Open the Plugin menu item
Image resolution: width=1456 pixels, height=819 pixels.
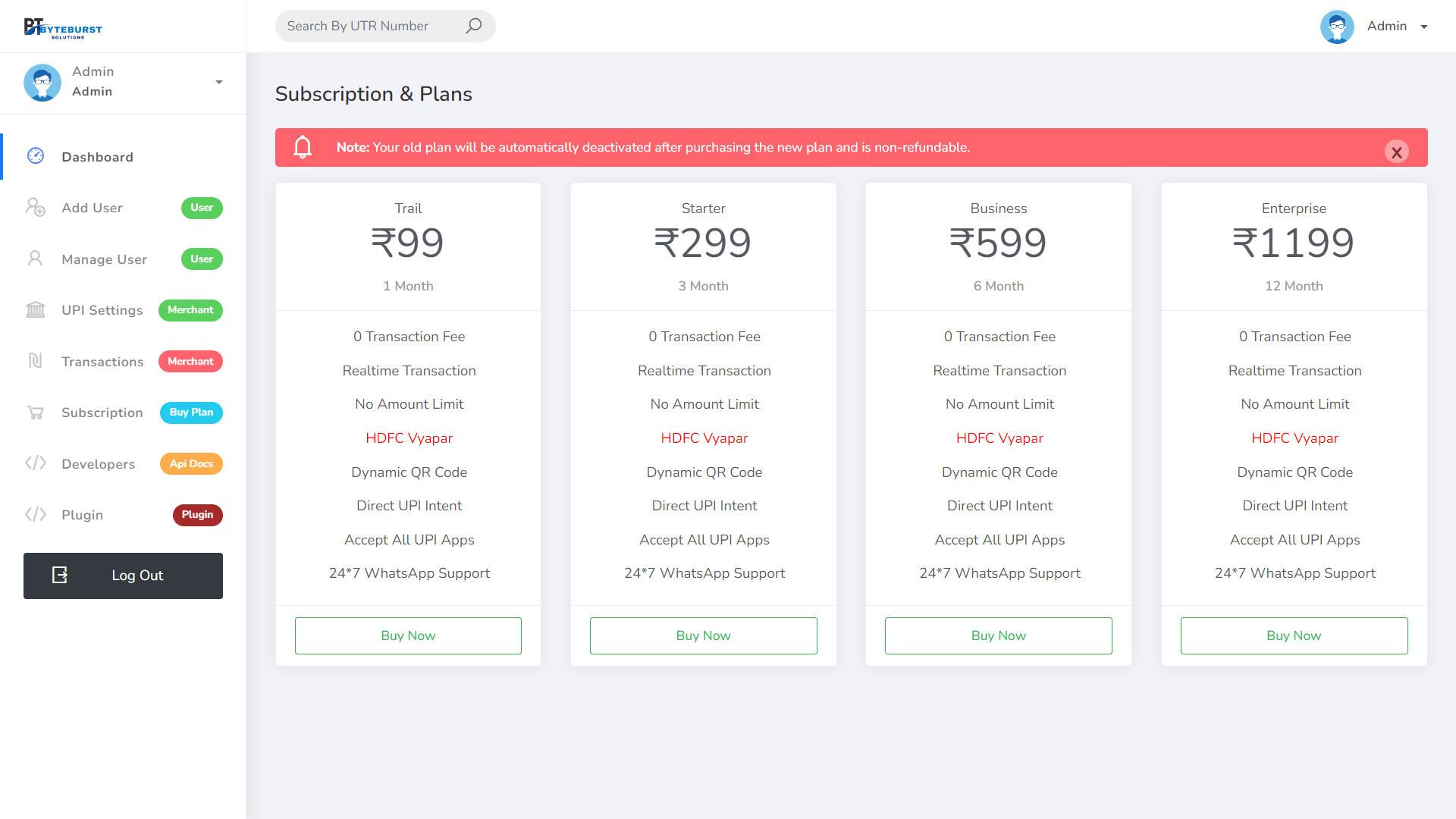(x=82, y=515)
